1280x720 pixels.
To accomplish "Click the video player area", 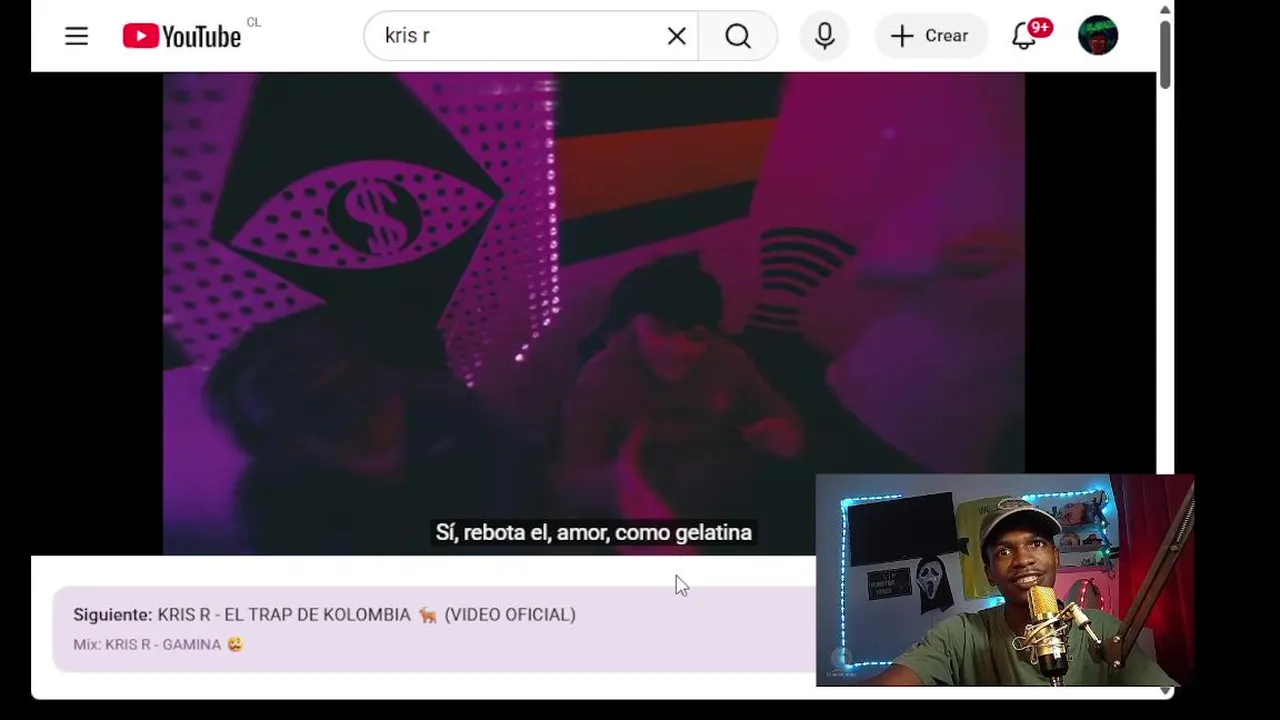I will [x=593, y=313].
